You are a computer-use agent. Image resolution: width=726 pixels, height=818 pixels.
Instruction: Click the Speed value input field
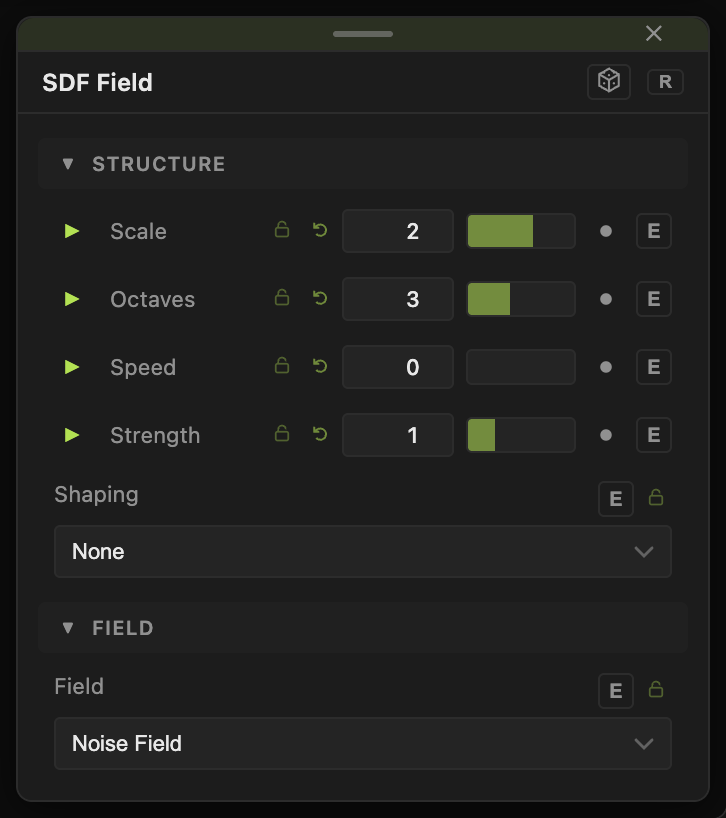[x=397, y=367]
